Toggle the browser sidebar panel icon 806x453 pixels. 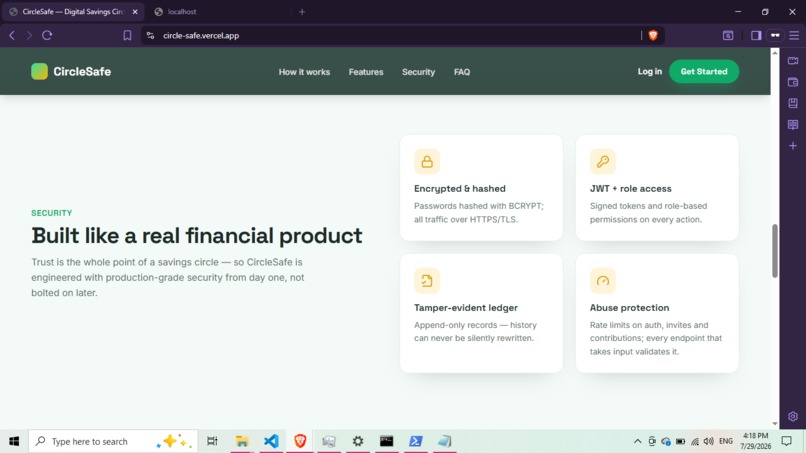(756, 35)
